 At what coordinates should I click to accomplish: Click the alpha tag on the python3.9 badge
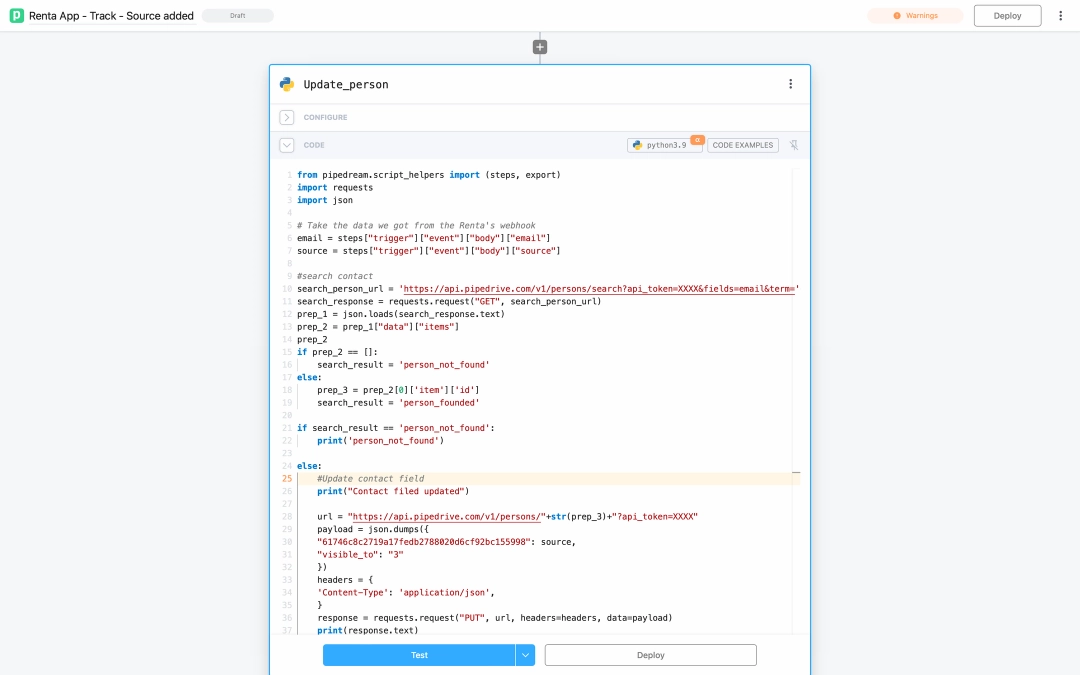point(697,141)
